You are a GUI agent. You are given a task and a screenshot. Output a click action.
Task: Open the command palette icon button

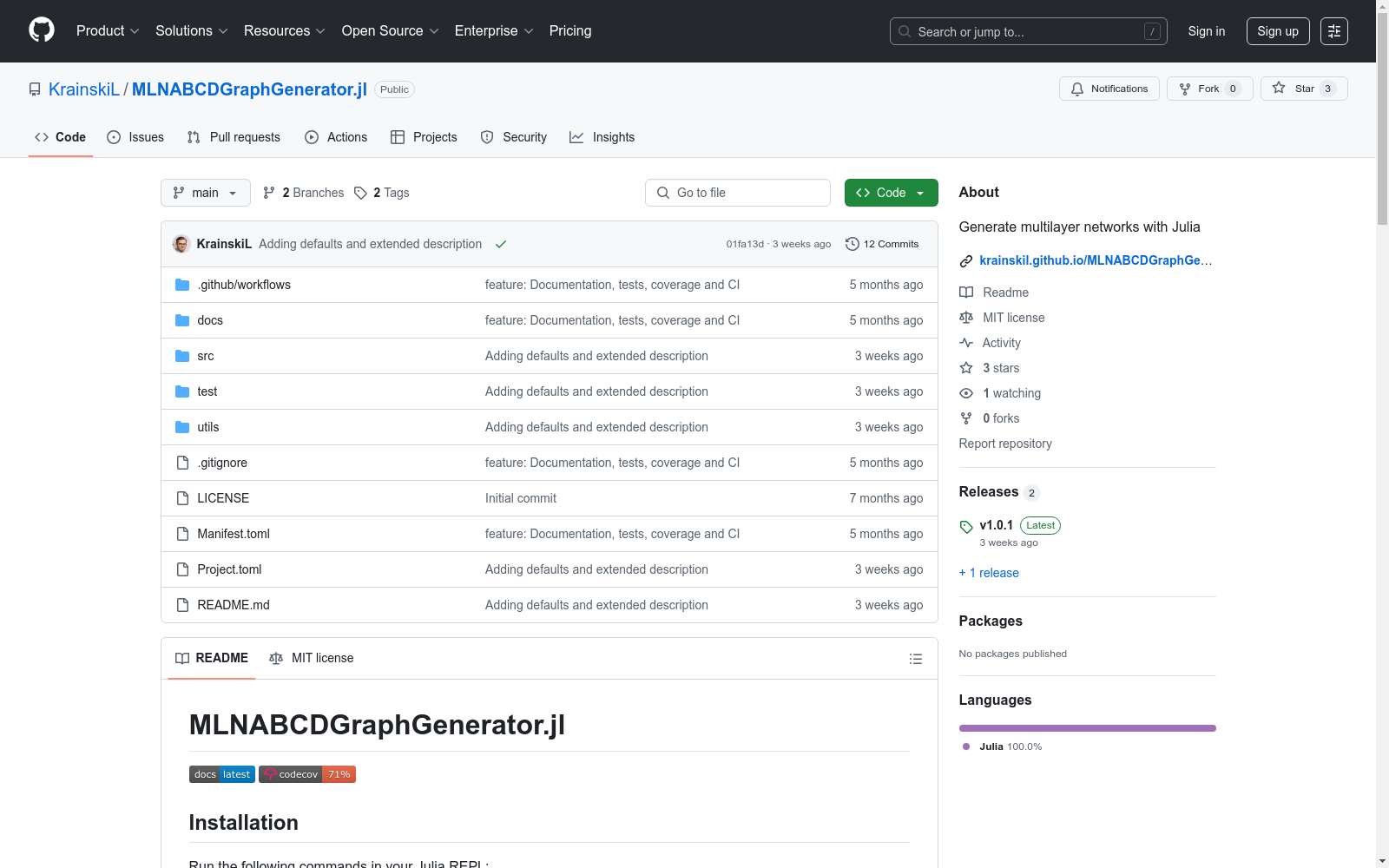click(x=1334, y=31)
